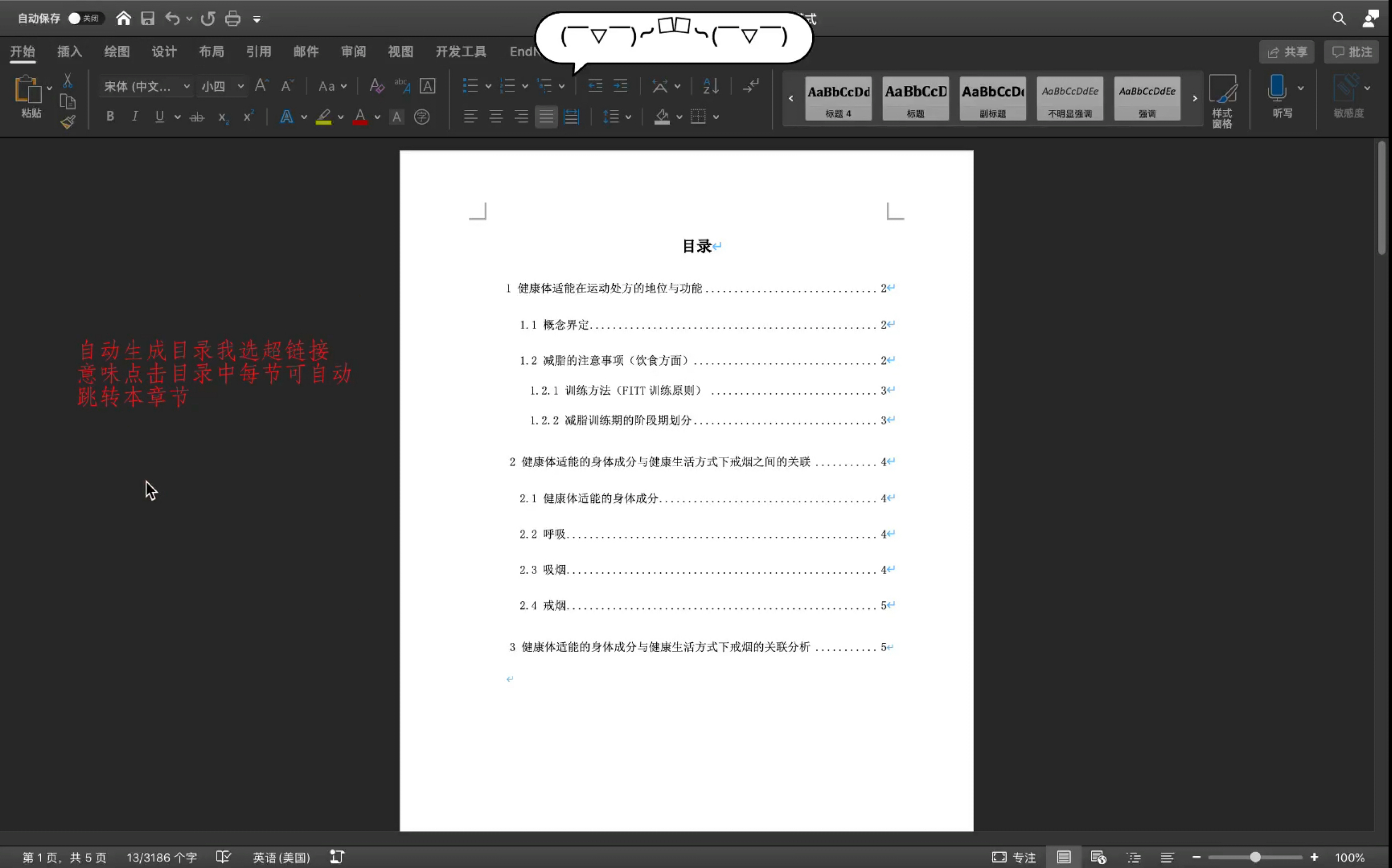Sort text with the A-Z icon
The width and height of the screenshot is (1392, 868).
pos(711,85)
